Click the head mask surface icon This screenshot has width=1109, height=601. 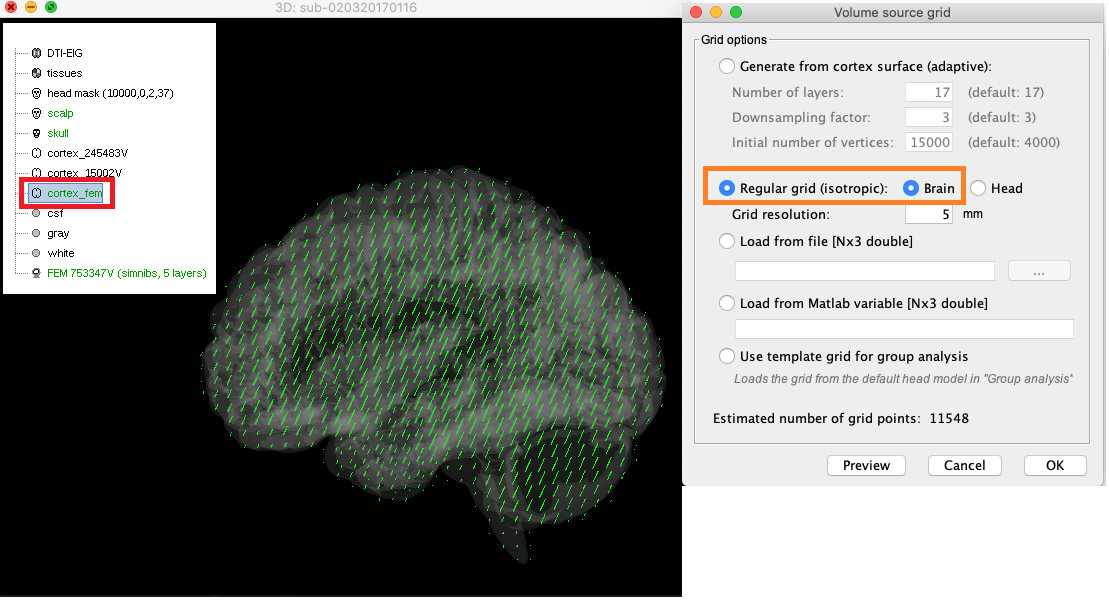click(x=37, y=93)
